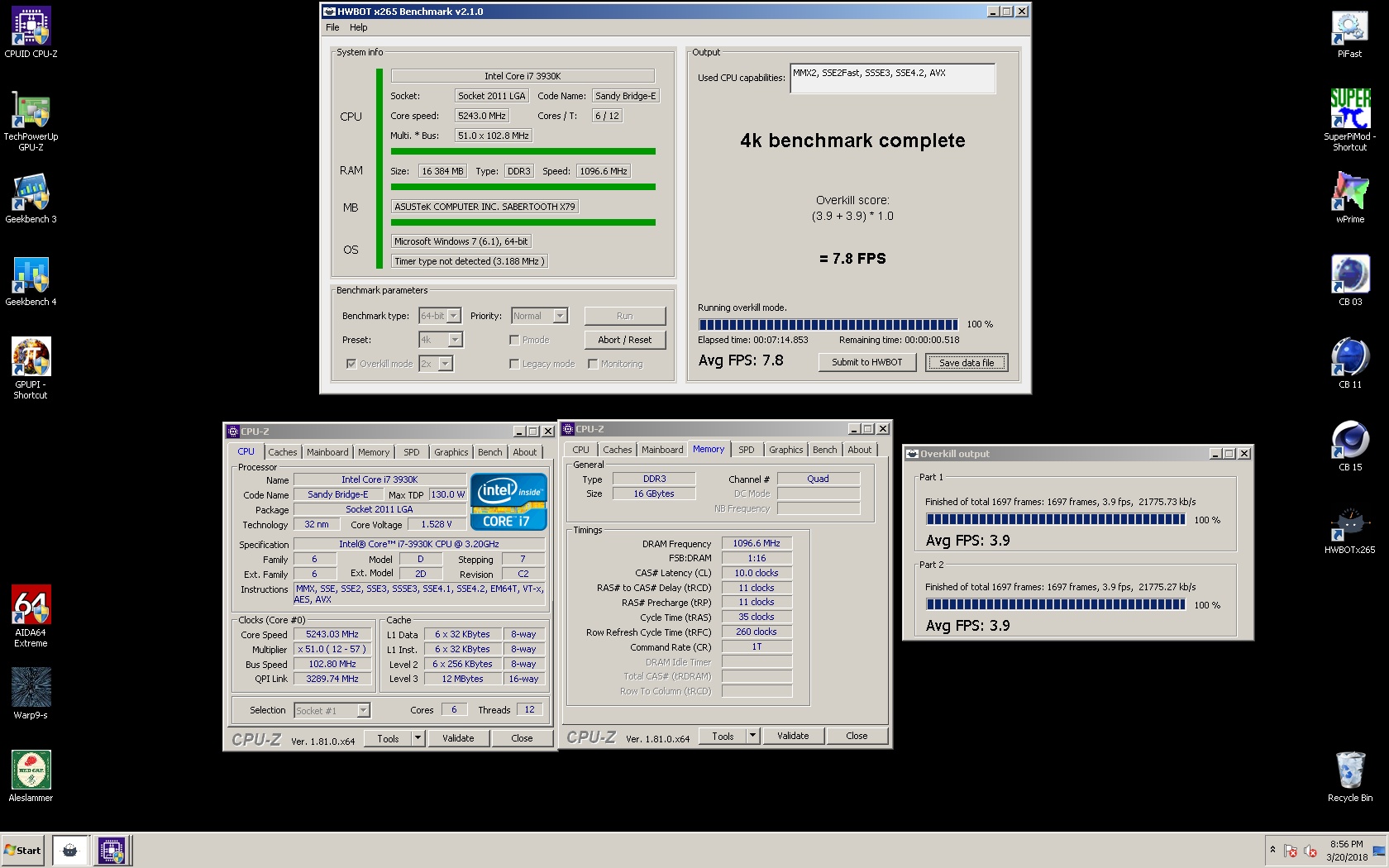
Task: Open CB 11 Cinebench icon
Action: (x=1349, y=364)
